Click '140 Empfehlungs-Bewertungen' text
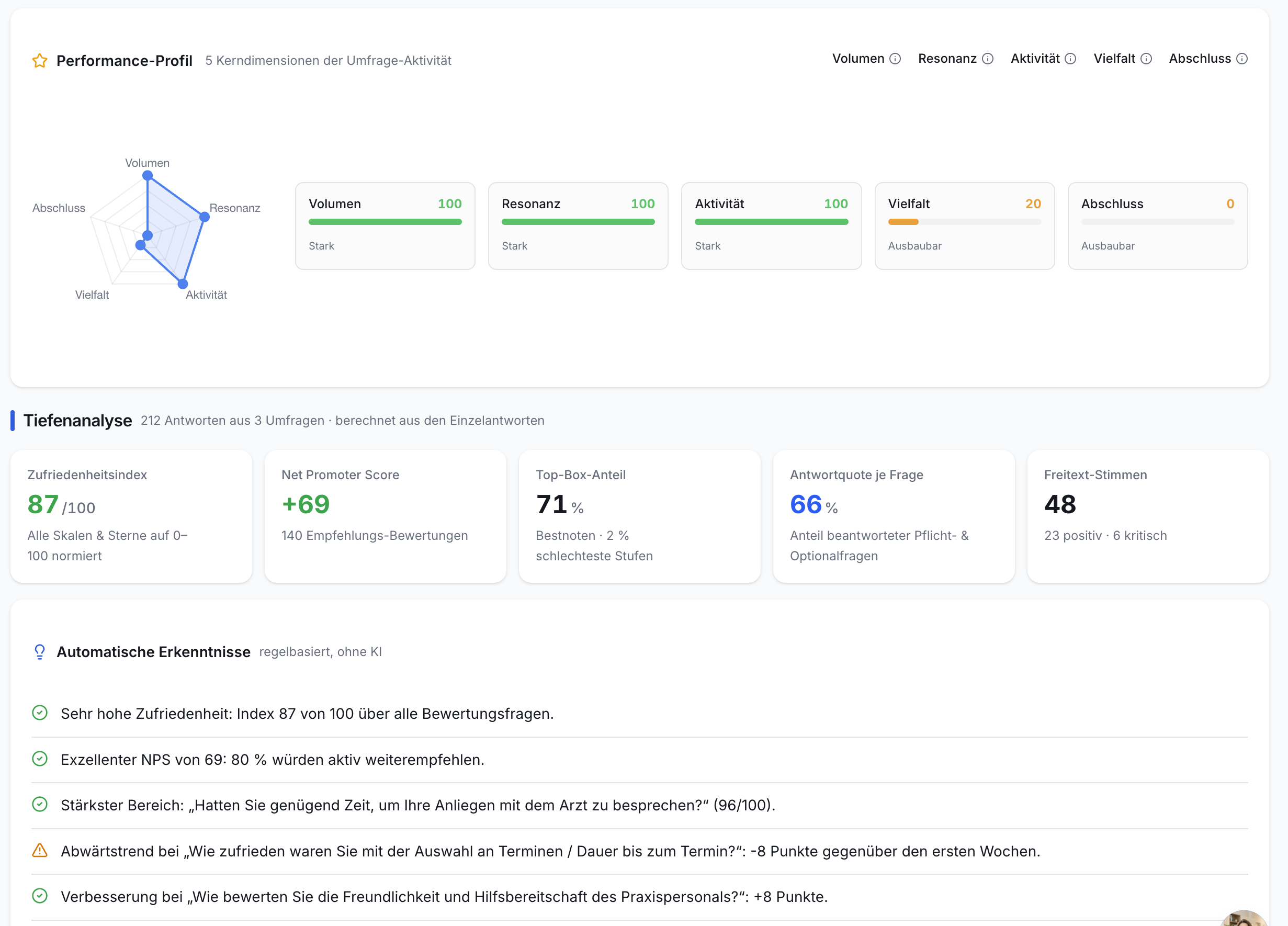The height and width of the screenshot is (926, 1288). (x=375, y=535)
